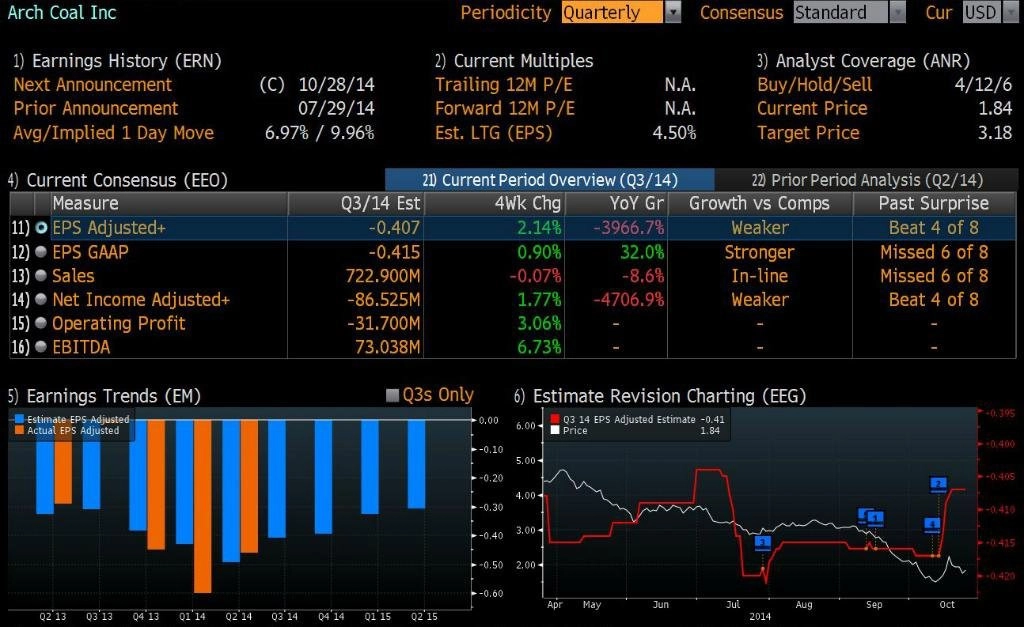This screenshot has height=627, width=1024.
Task: Click Missed 6 of 8 in the Sales row
Action: 934,276
